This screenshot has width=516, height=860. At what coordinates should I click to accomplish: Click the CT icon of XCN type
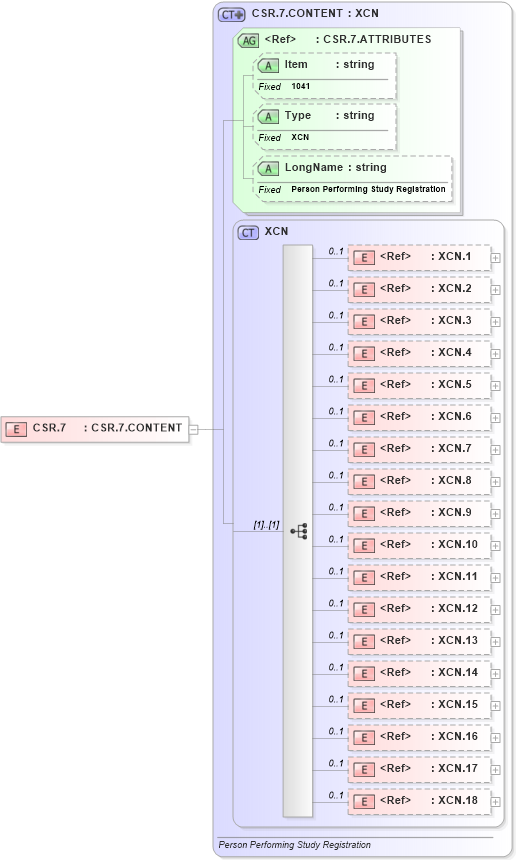[x=248, y=233]
